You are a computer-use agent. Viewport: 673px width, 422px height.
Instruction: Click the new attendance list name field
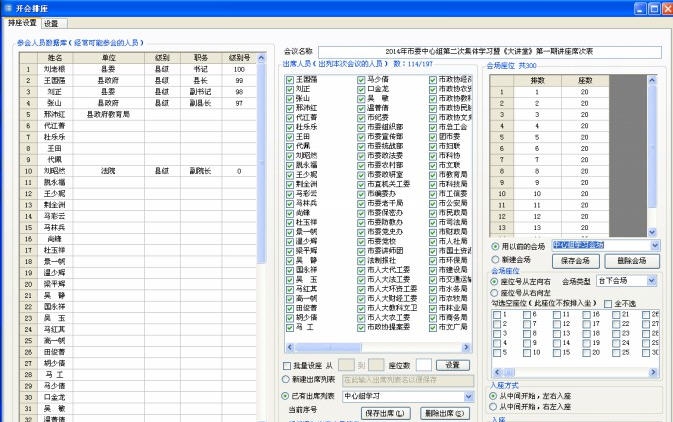pos(408,380)
